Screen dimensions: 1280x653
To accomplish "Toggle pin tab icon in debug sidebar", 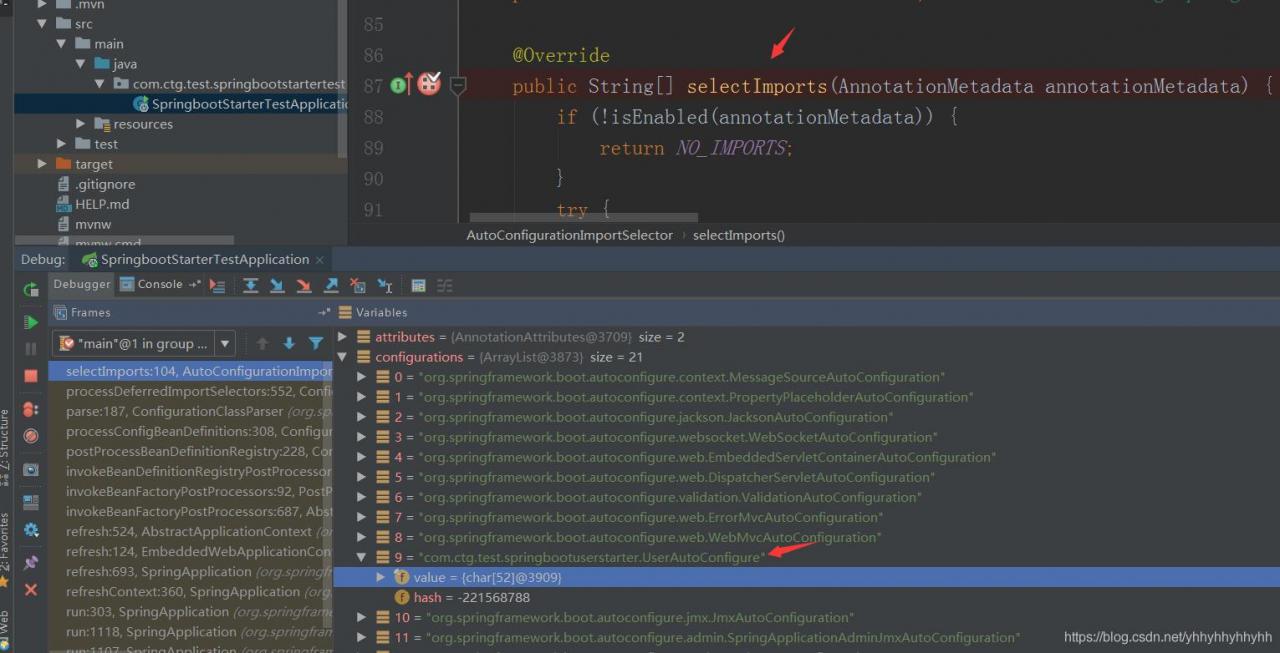I will pyautogui.click(x=31, y=563).
